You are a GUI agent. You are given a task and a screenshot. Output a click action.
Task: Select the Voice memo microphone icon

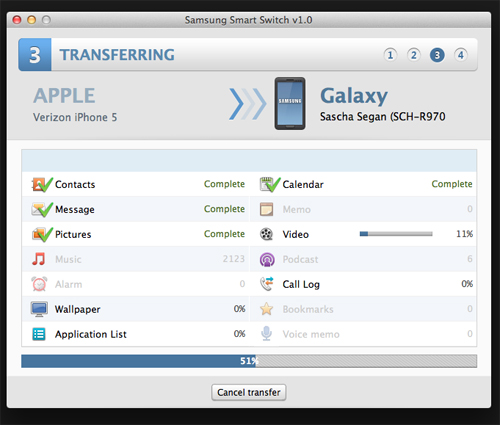pos(266,334)
